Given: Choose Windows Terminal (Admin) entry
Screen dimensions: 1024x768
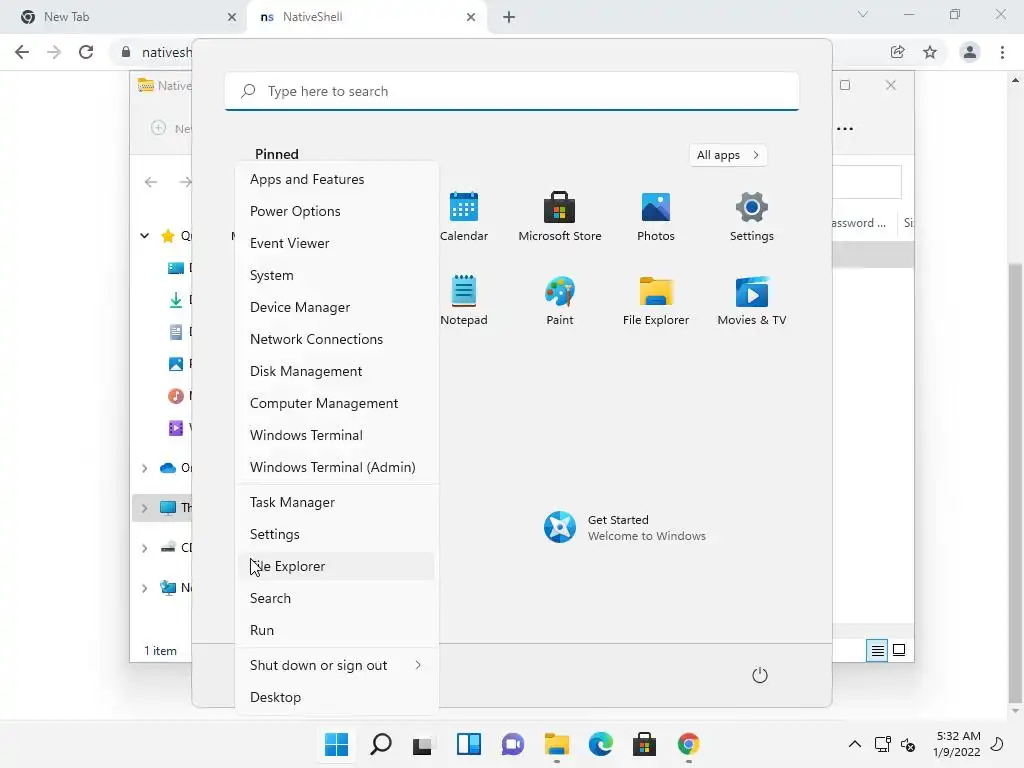Looking at the screenshot, I should point(336,468).
